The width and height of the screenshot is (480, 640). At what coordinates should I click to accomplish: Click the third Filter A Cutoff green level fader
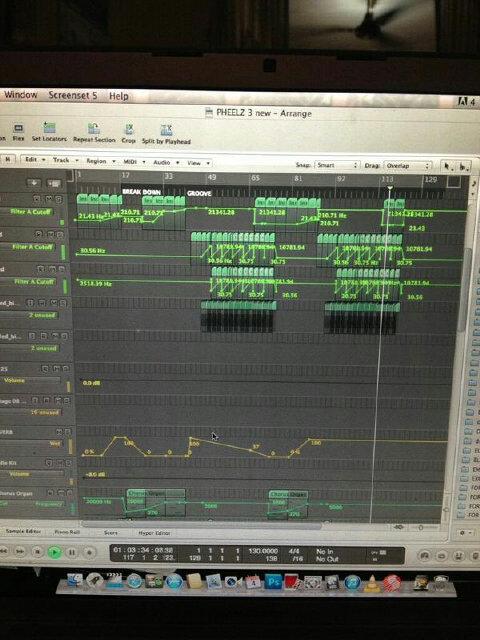65,287
